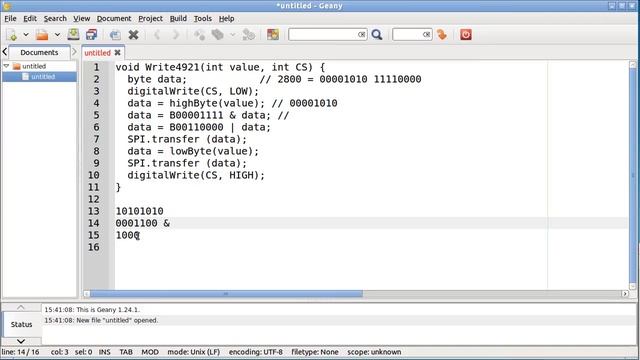Screen dimensions: 640x360
Task: Open the View menu
Action: 82,18
